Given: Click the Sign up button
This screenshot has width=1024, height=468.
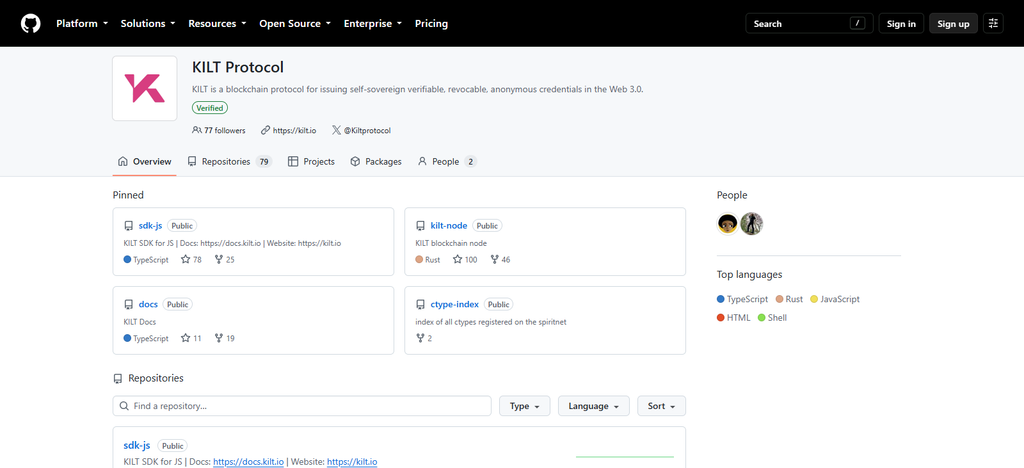Looking at the screenshot, I should pyautogui.click(x=953, y=23).
